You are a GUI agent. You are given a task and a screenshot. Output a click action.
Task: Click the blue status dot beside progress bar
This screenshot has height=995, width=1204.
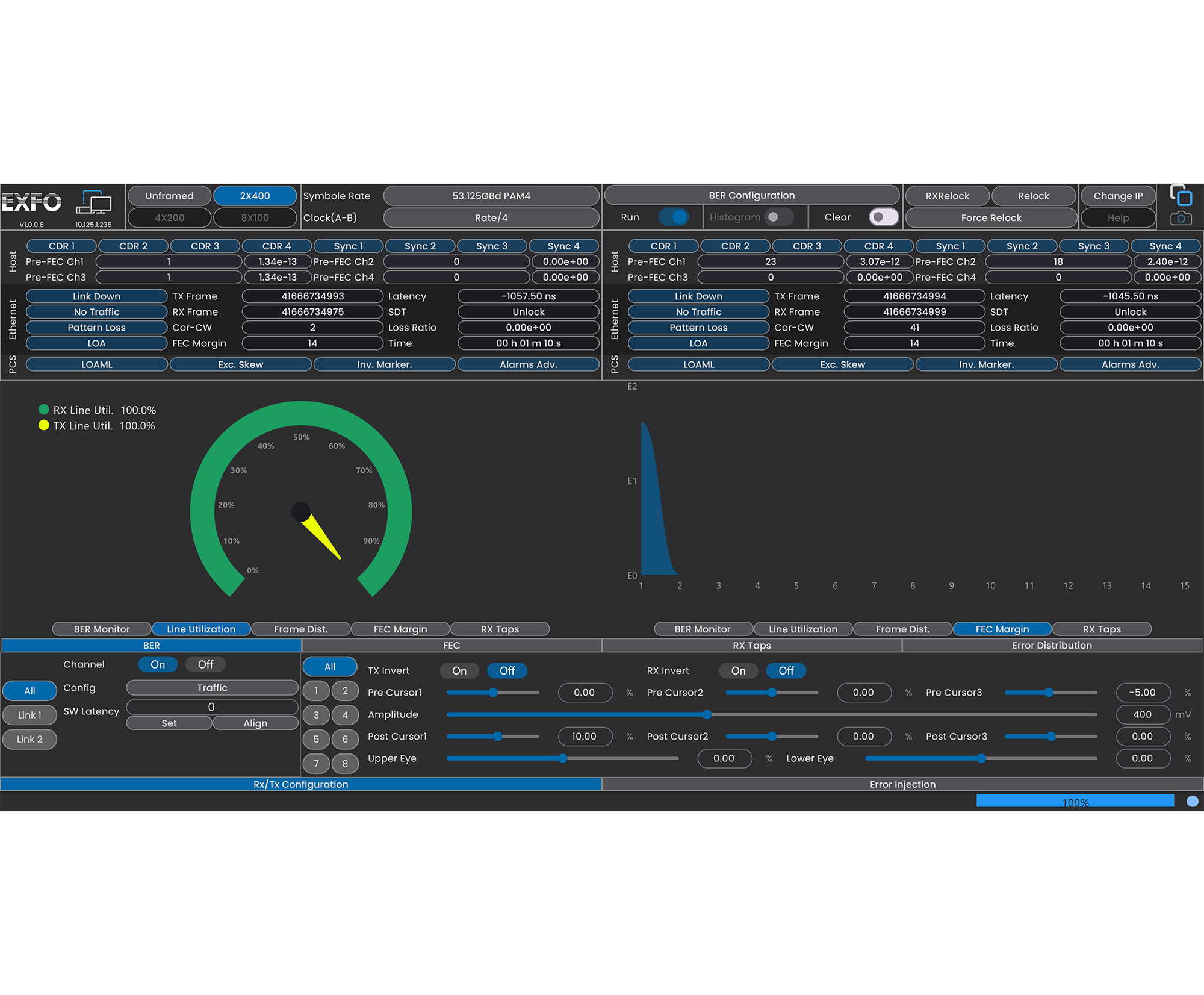click(1192, 801)
